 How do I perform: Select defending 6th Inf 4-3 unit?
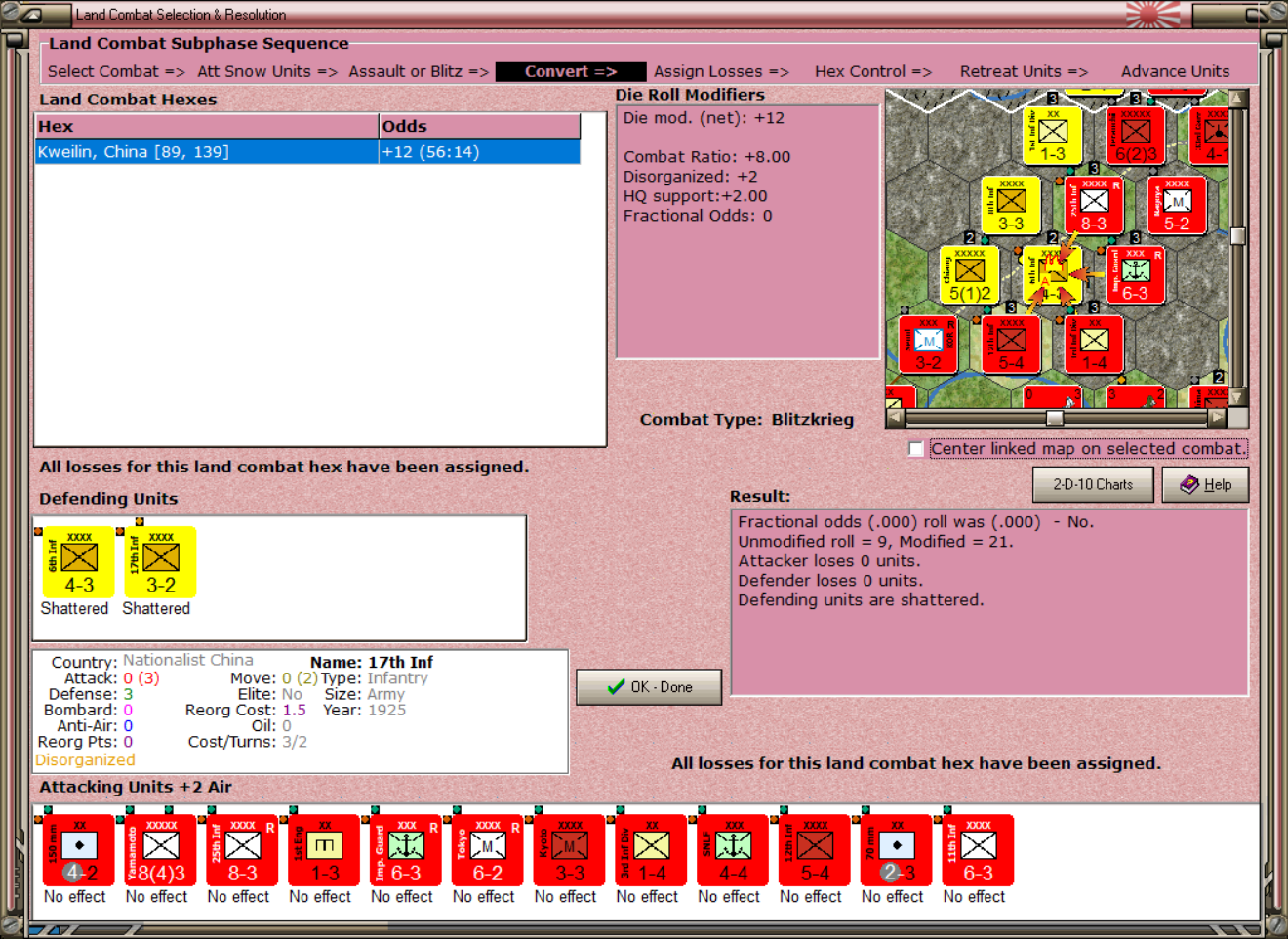pyautogui.click(x=79, y=562)
